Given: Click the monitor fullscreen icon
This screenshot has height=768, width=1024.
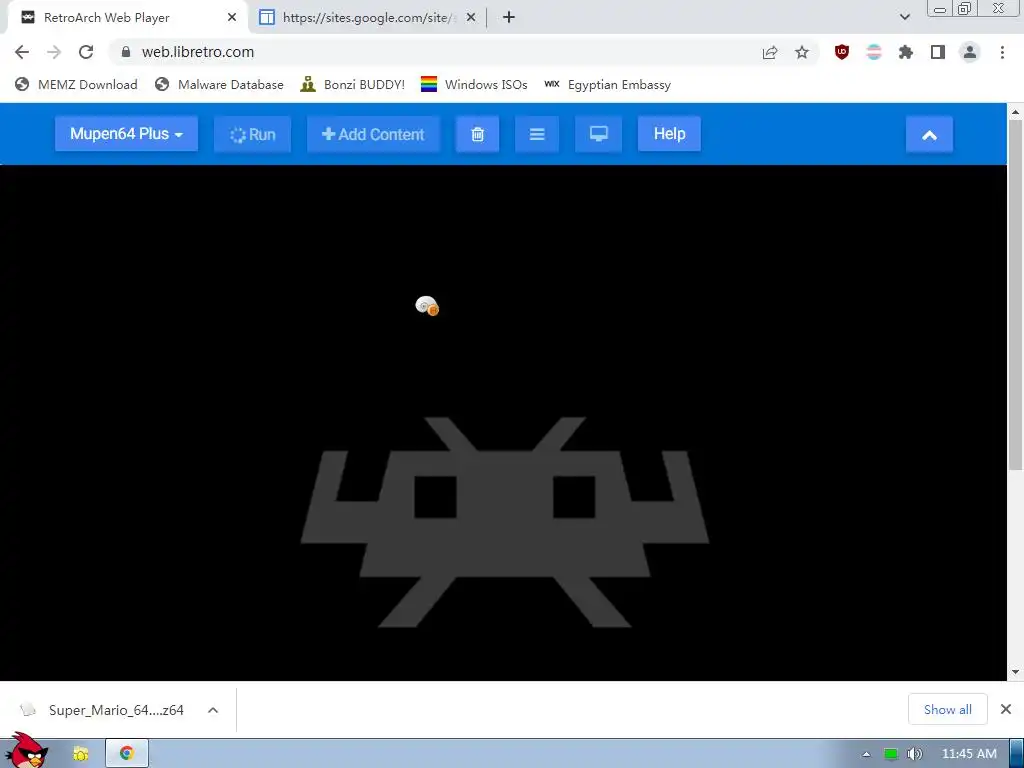Looking at the screenshot, I should [x=598, y=135].
